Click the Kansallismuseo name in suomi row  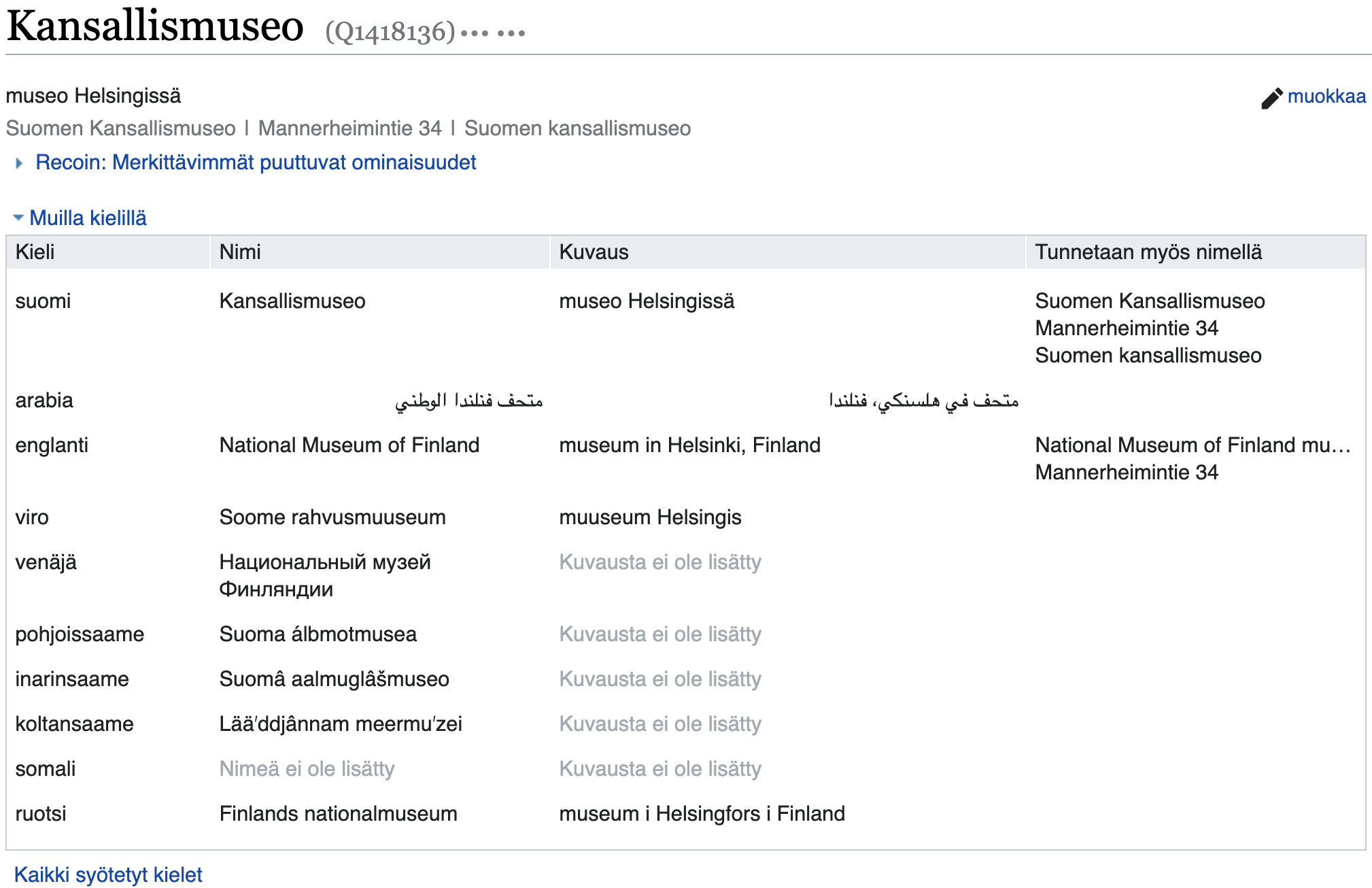[x=292, y=301]
